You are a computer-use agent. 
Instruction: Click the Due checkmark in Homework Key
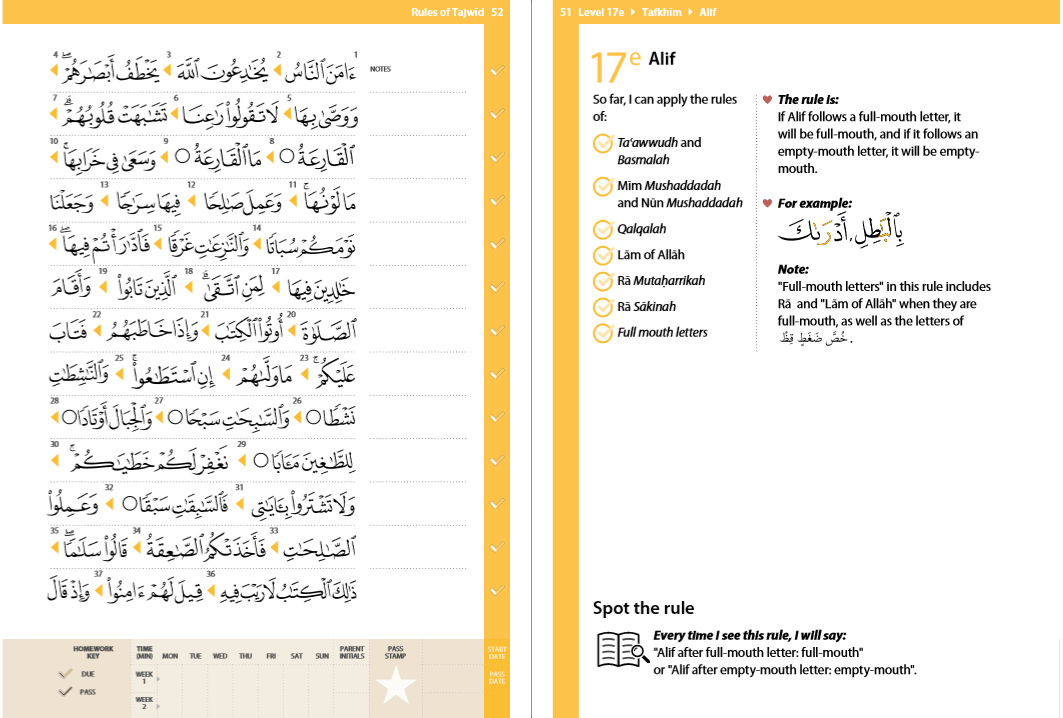65,675
